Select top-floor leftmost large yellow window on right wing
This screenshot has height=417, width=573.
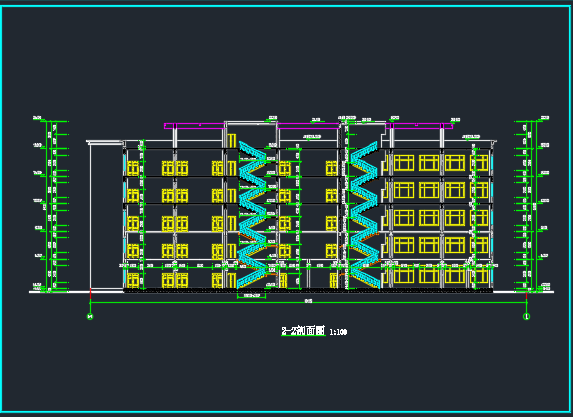tap(404, 163)
